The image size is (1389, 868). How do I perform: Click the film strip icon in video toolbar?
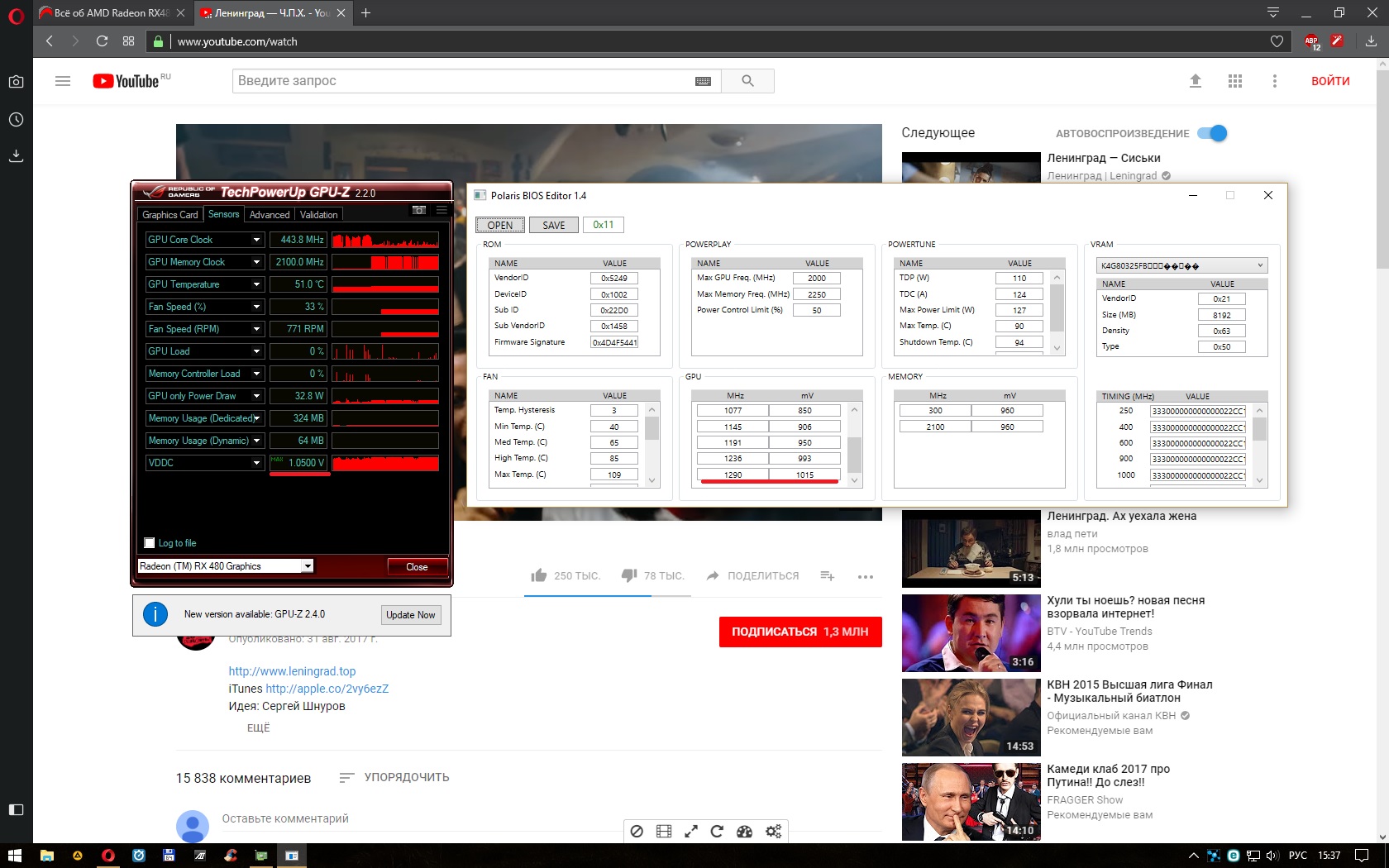click(x=664, y=831)
